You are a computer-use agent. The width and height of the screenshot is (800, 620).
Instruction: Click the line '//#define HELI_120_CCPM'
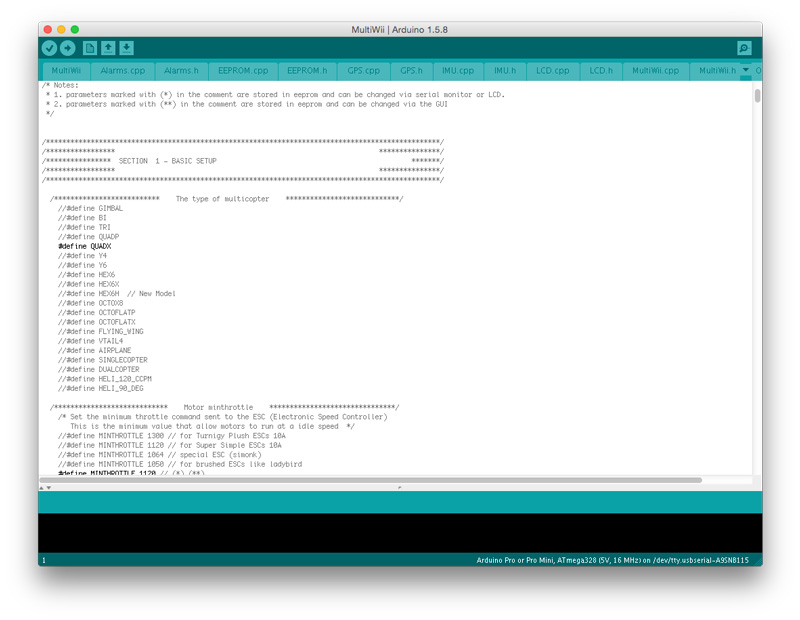point(105,379)
